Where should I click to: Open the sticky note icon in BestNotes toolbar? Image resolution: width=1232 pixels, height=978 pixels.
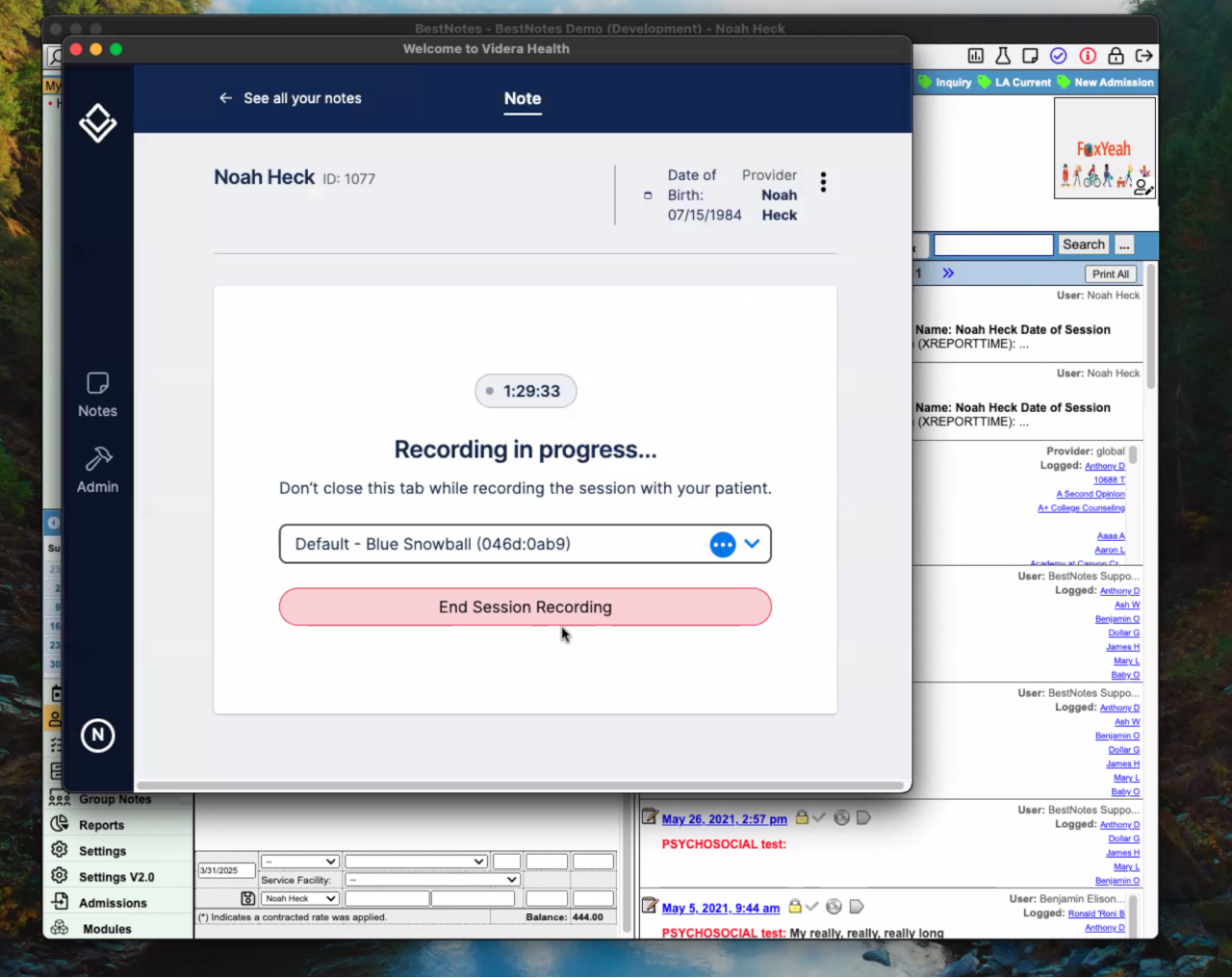point(1031,56)
